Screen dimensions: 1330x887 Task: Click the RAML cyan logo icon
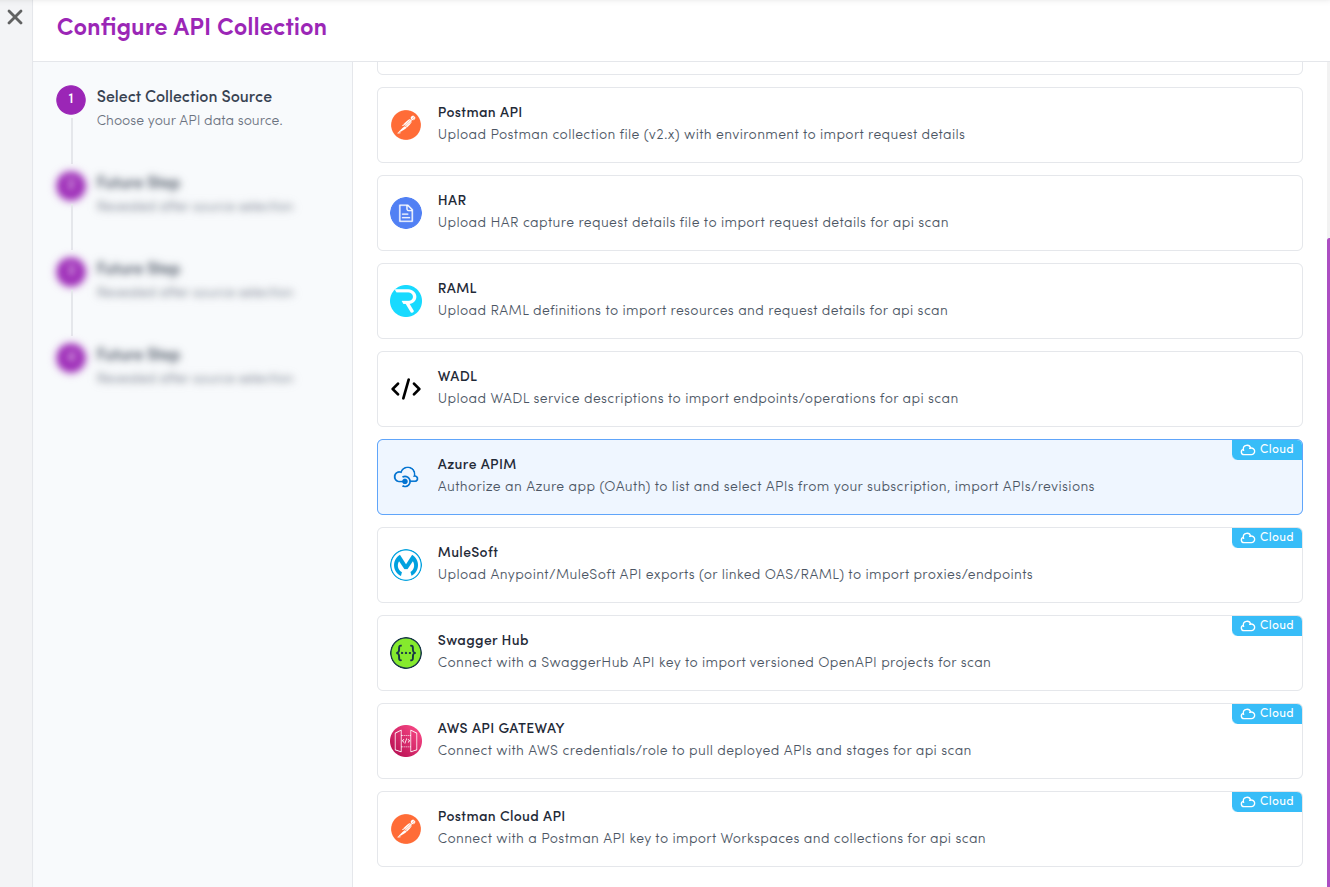coord(405,301)
